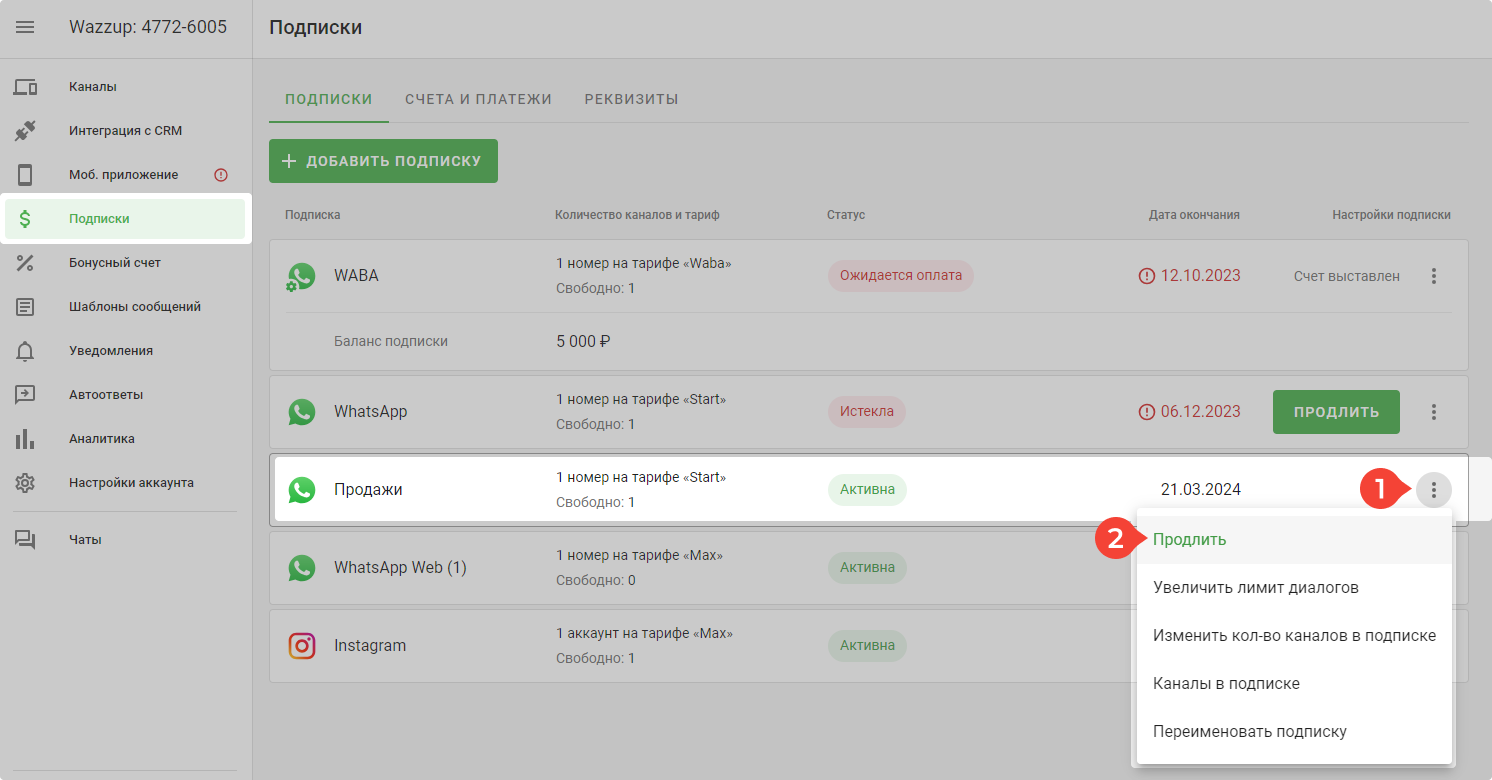1492x780 pixels.
Task: Open three-dot menu for WhatsApp subscription
Action: coord(1433,412)
